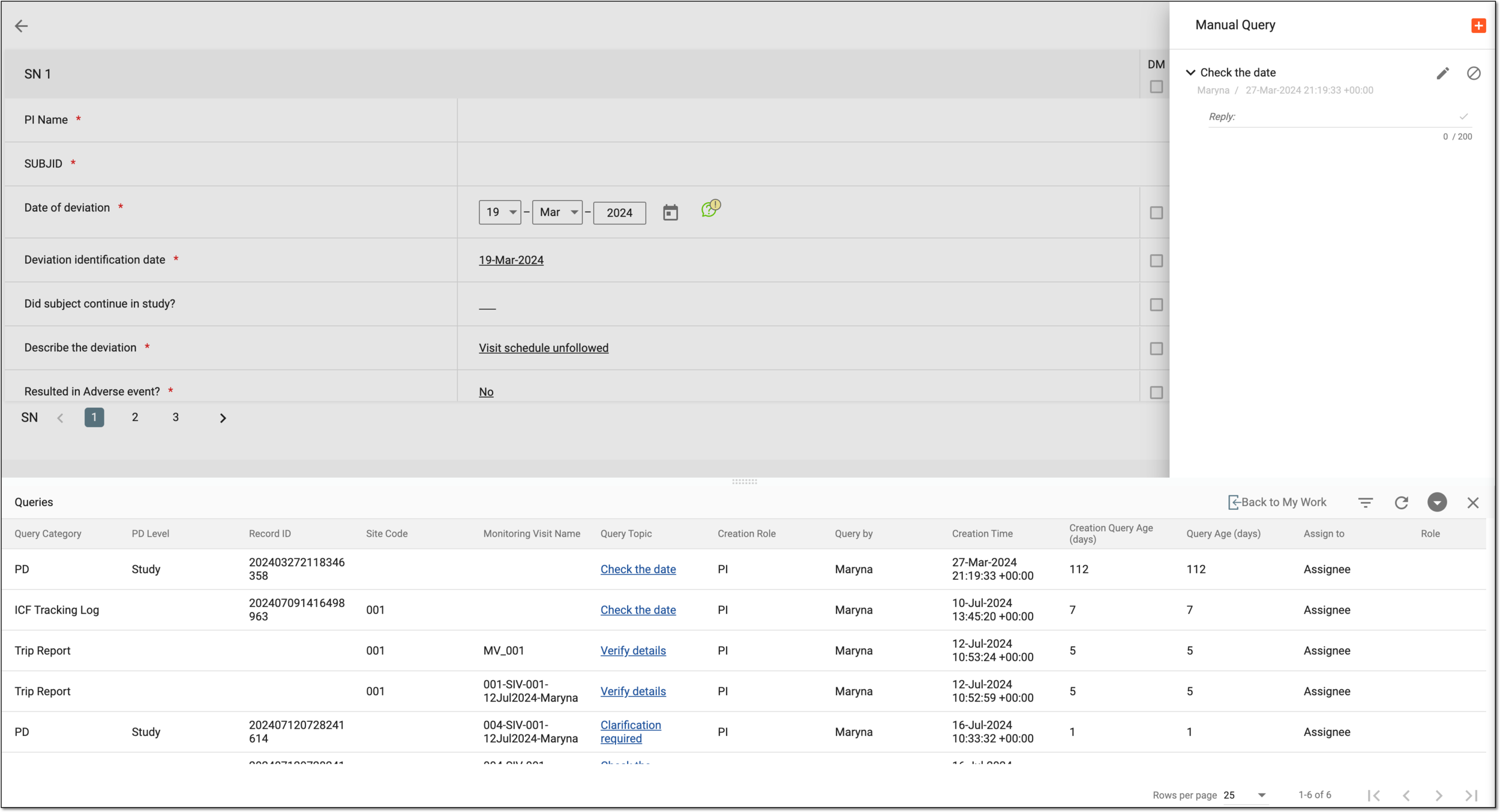Screen dimensions: 1500x812
Task: Check DM box for Date of deviation
Action: click(x=1156, y=213)
